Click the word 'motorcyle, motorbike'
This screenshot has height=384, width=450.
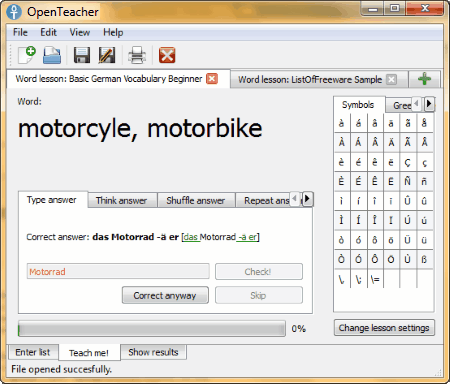point(140,128)
